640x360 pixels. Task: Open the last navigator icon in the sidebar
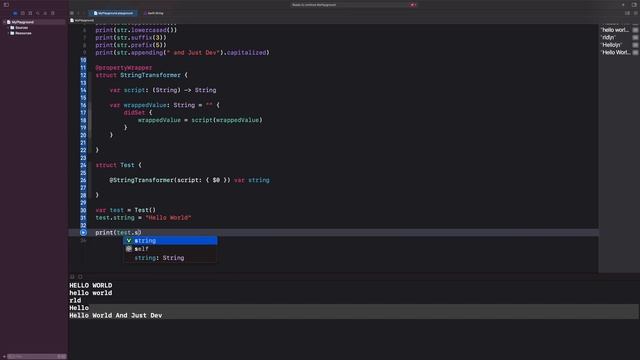(53, 13)
